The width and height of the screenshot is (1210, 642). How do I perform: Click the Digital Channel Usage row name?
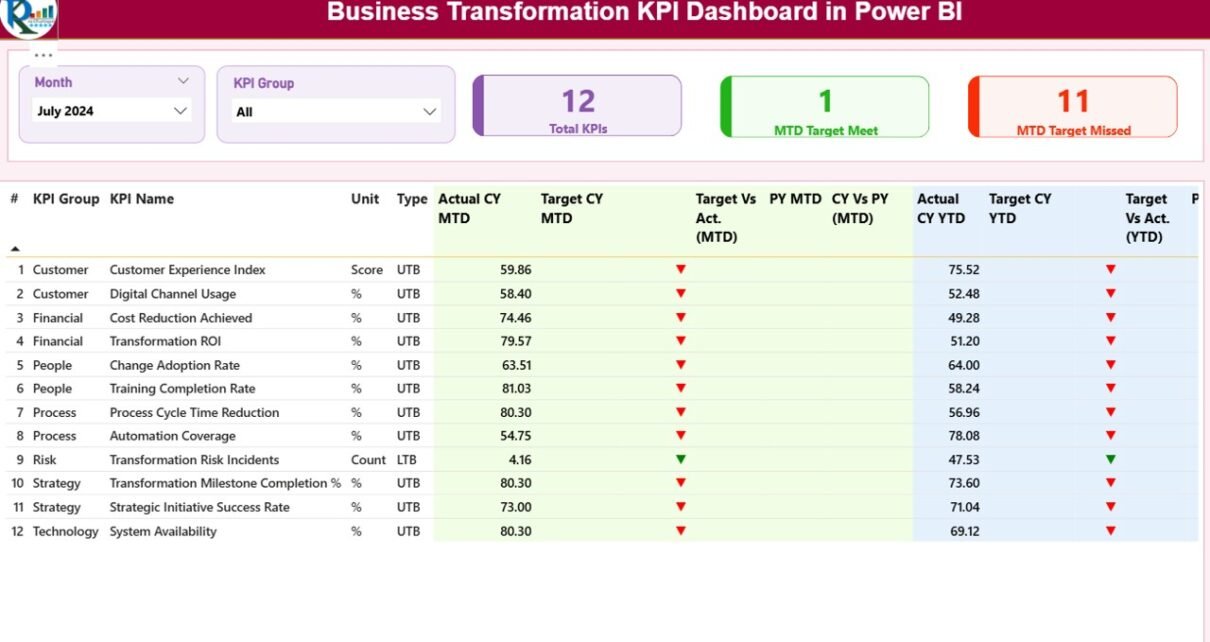pos(173,294)
